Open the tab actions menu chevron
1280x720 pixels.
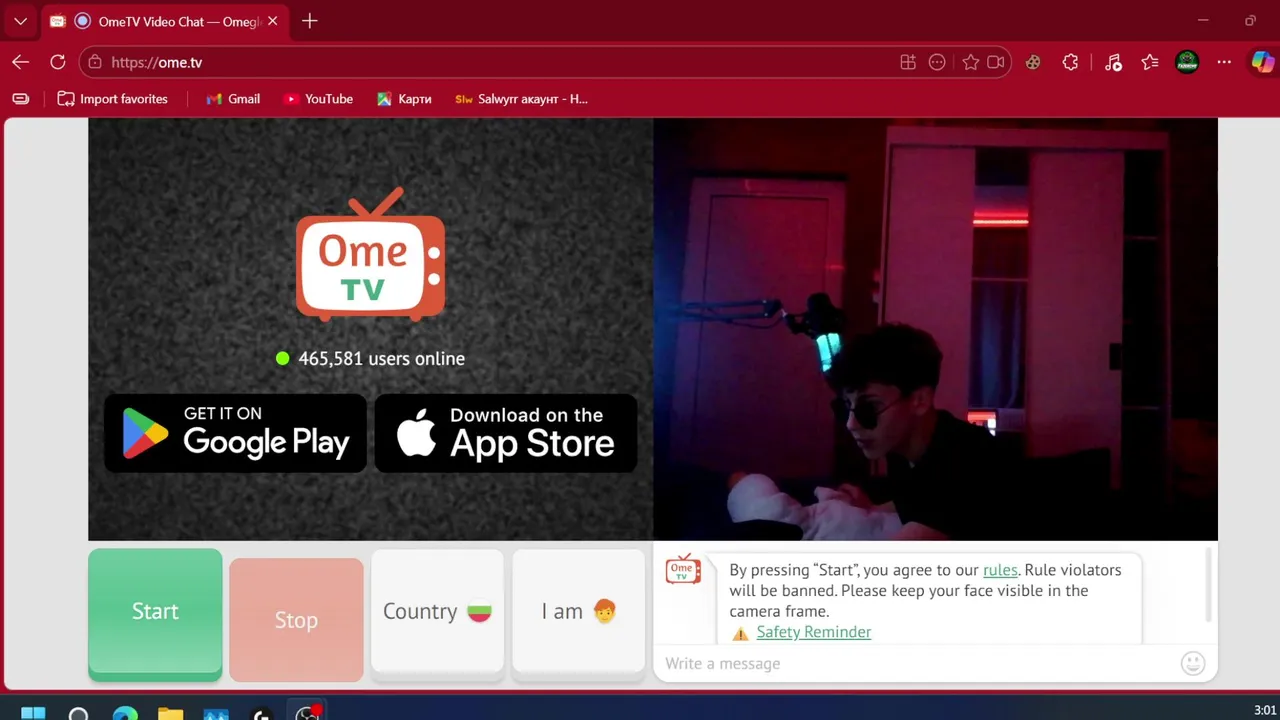click(x=20, y=21)
